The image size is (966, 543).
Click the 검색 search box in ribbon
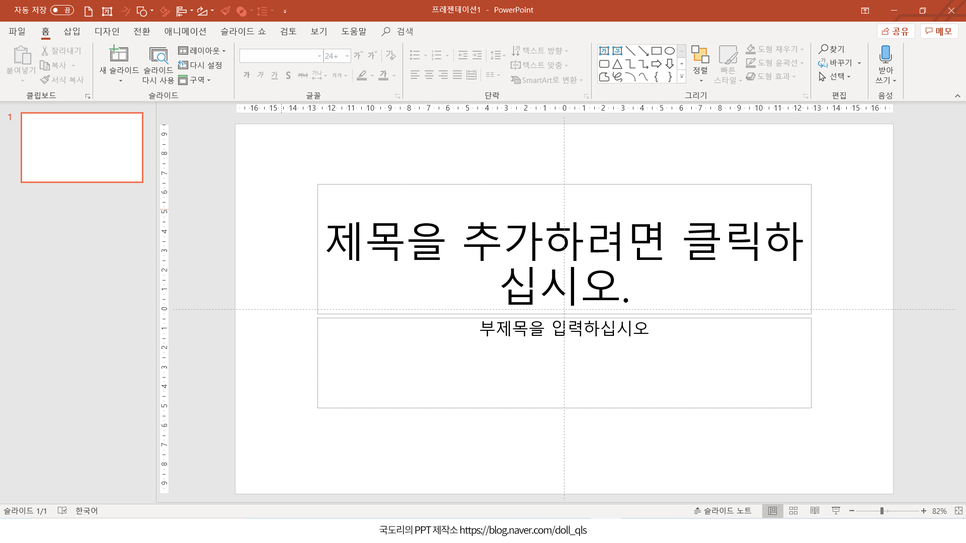click(x=398, y=31)
